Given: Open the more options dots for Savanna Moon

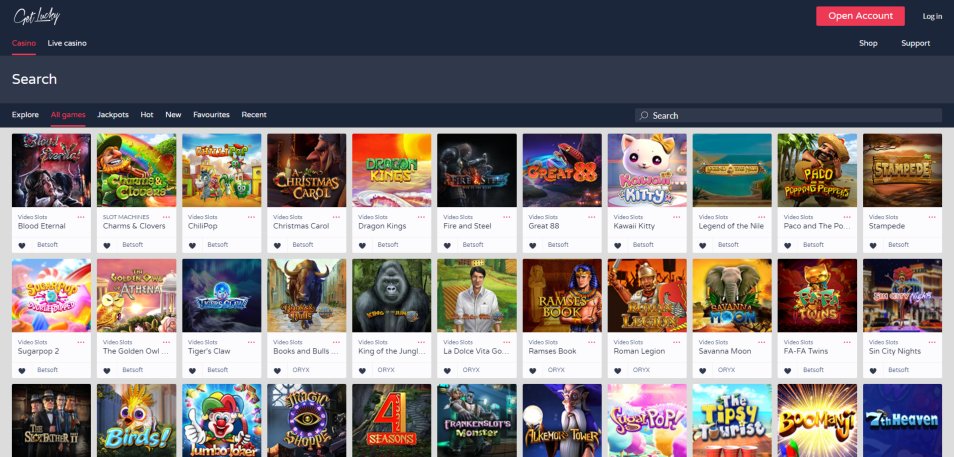Looking at the screenshot, I should [762, 343].
